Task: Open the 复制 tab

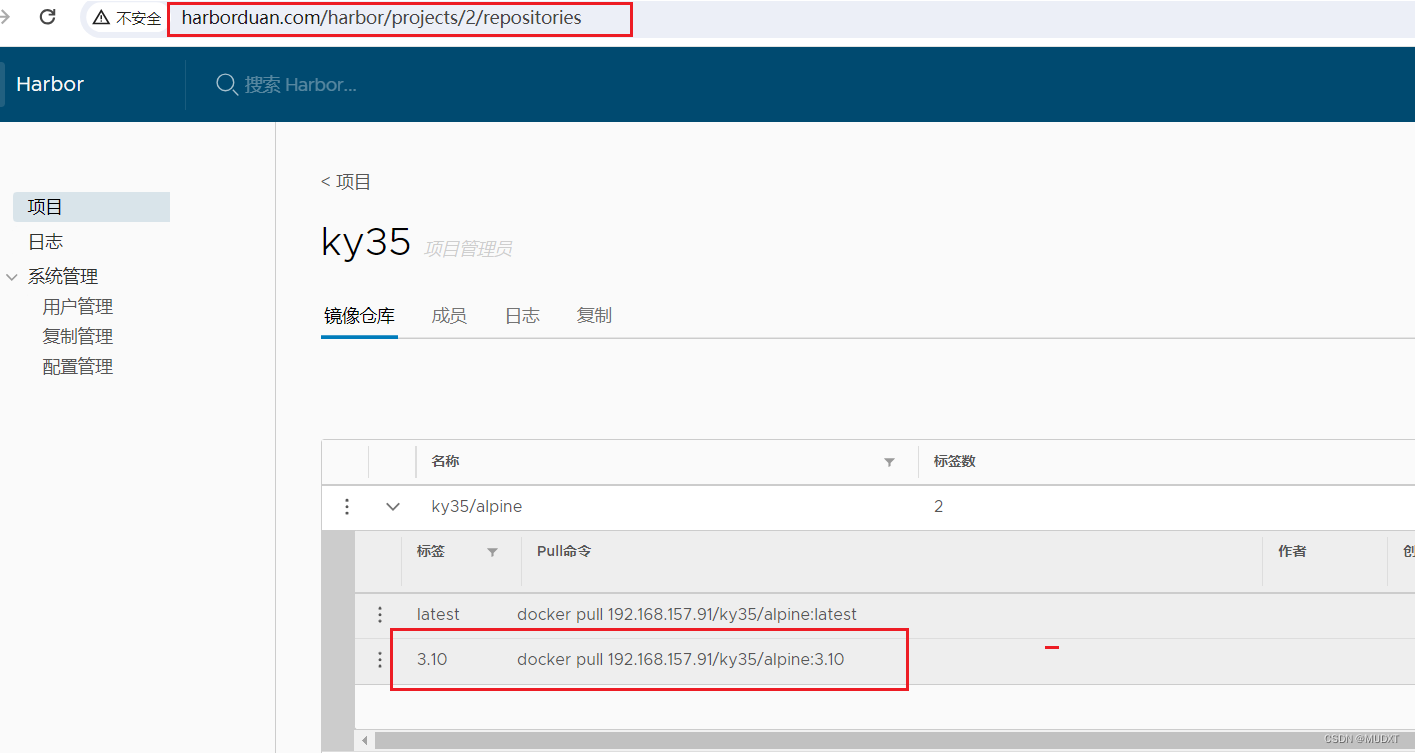Action: (594, 316)
